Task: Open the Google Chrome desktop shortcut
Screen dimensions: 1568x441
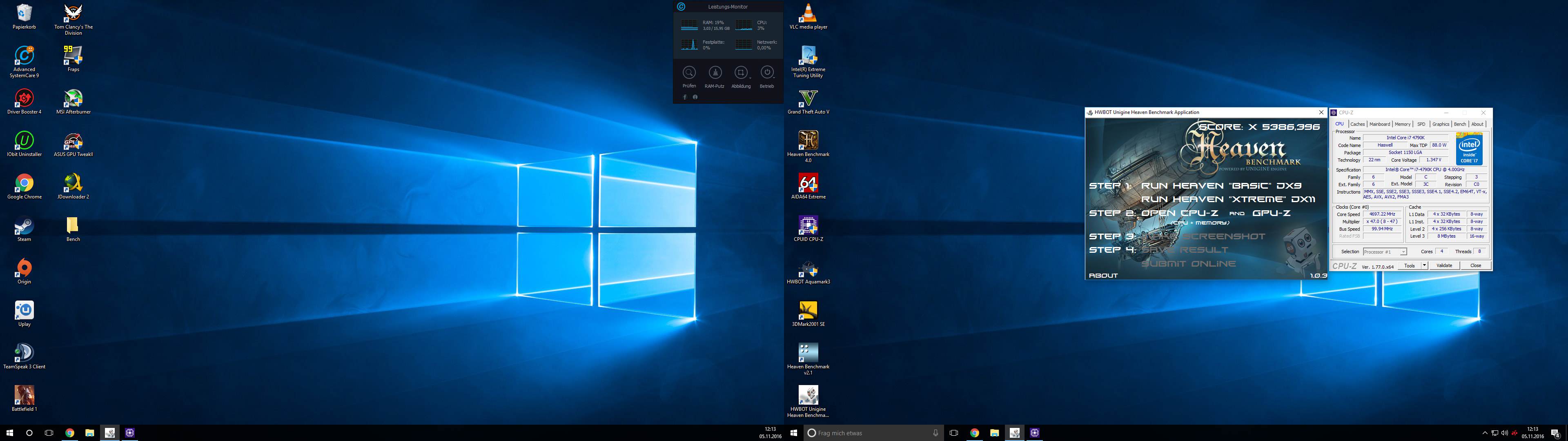Action: pos(24,186)
